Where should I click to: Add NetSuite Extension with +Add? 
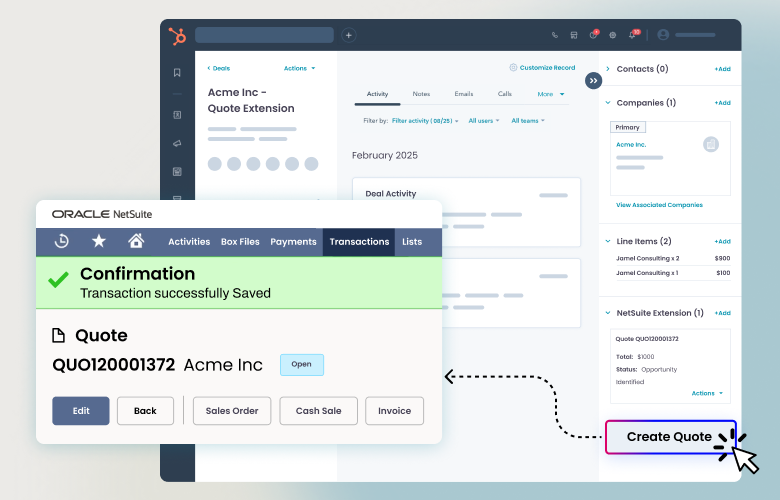click(x=723, y=313)
